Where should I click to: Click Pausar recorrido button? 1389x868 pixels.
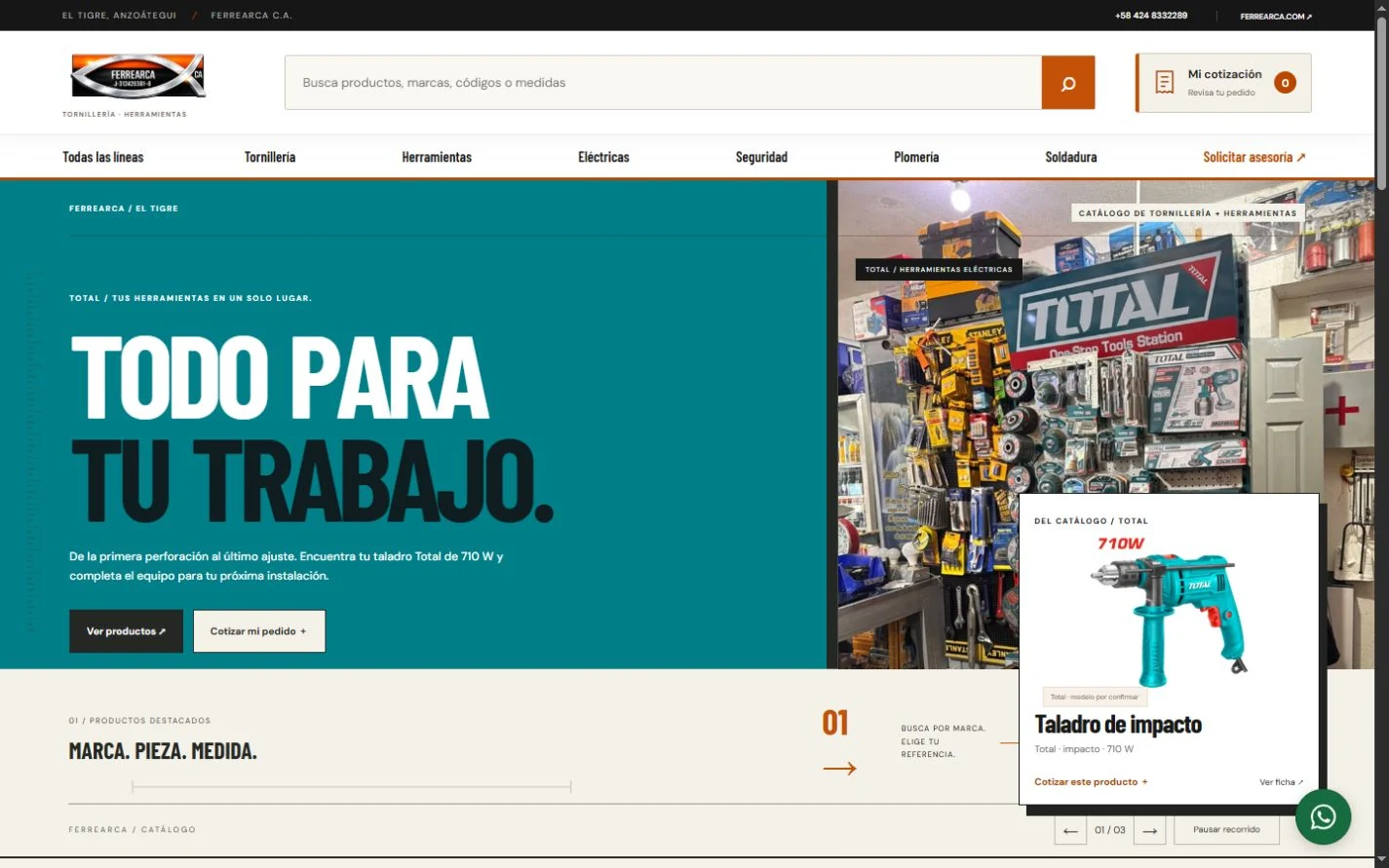pyautogui.click(x=1226, y=830)
